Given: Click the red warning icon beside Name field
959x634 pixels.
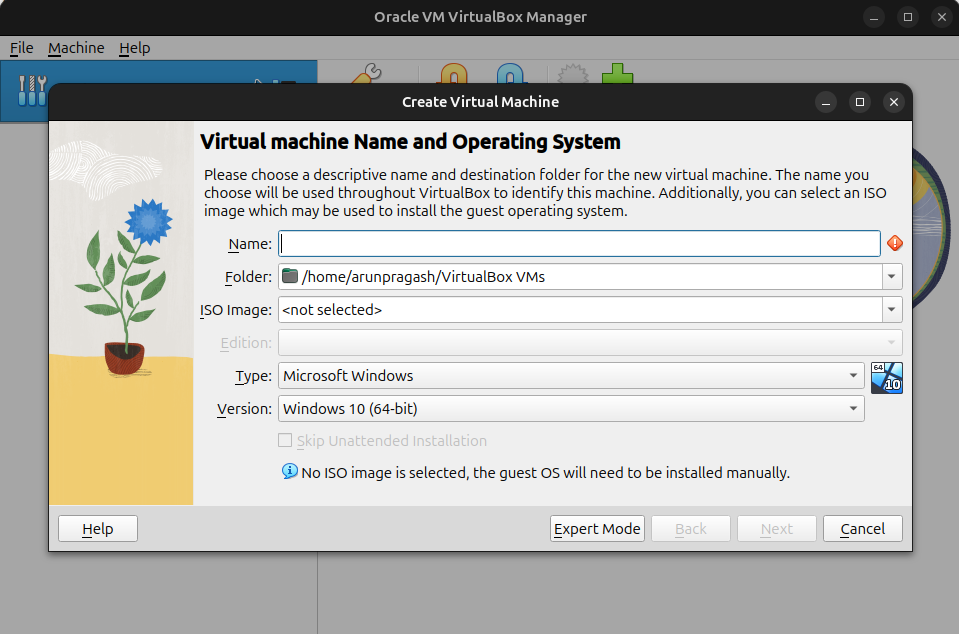Looking at the screenshot, I should [x=895, y=243].
